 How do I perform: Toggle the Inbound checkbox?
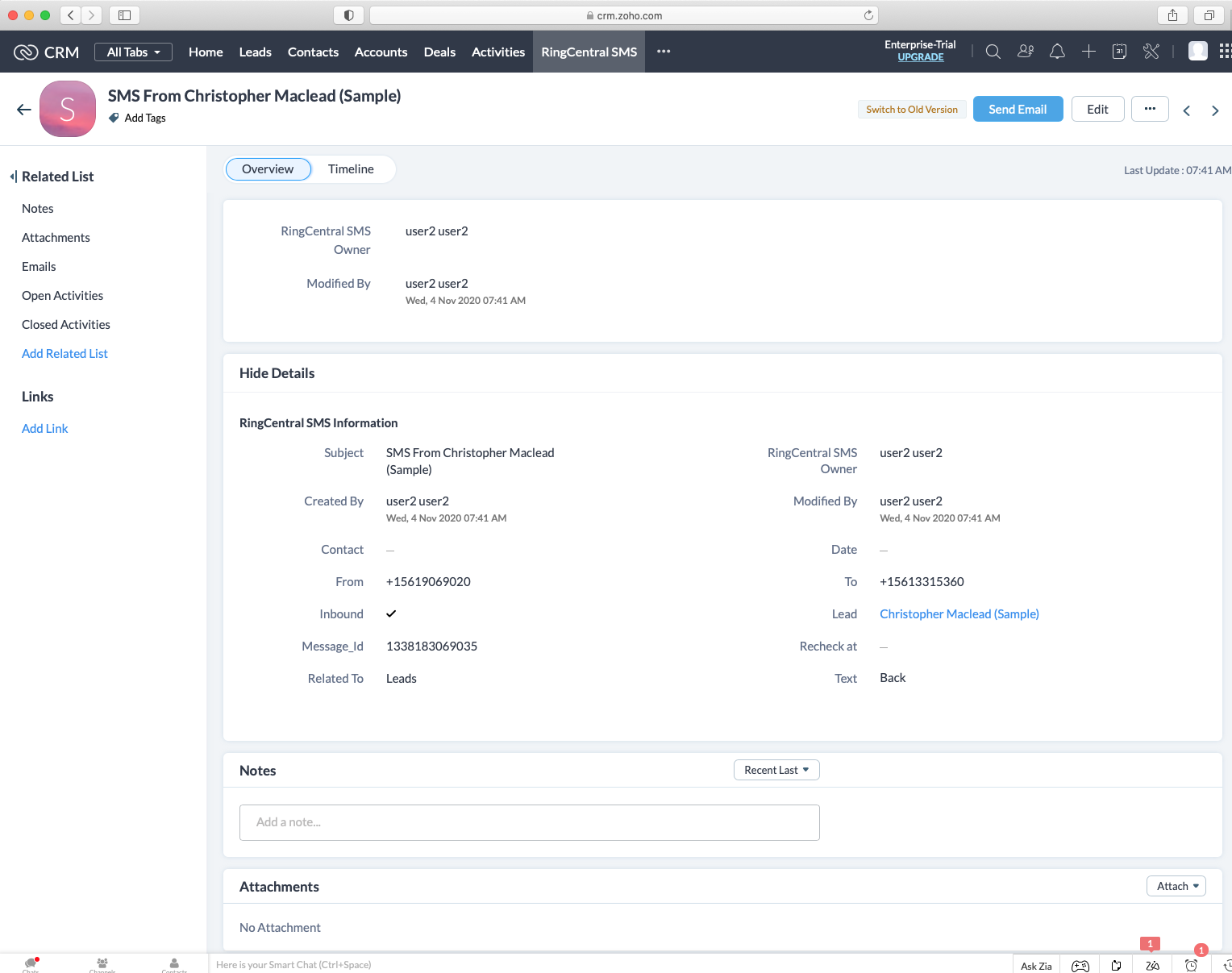click(x=391, y=613)
